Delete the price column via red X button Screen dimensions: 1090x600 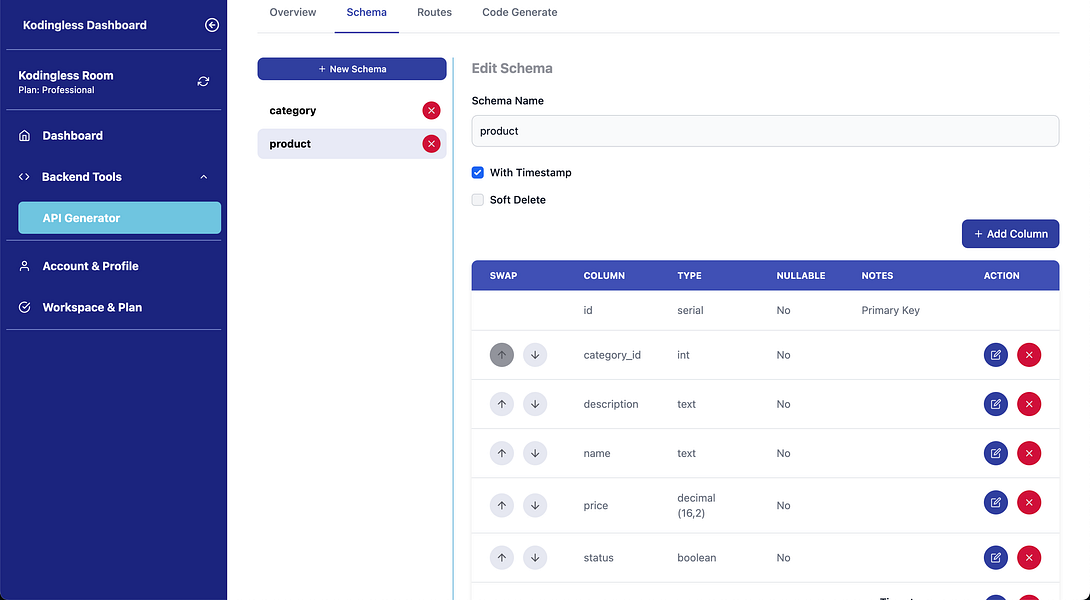pos(1029,503)
